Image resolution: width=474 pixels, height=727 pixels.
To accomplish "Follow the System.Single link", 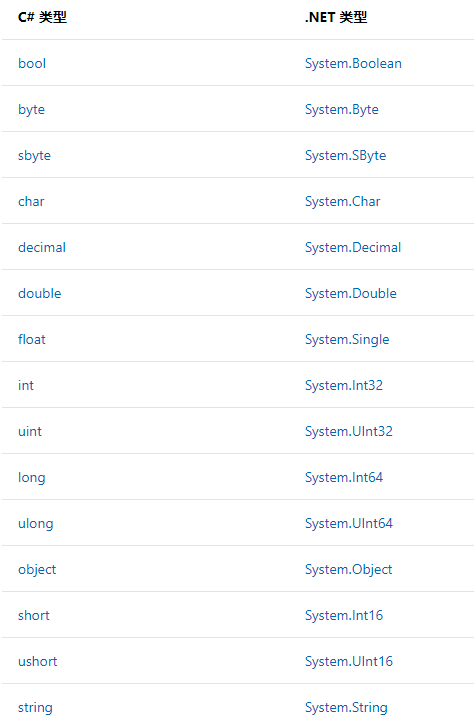I will pyautogui.click(x=347, y=340).
